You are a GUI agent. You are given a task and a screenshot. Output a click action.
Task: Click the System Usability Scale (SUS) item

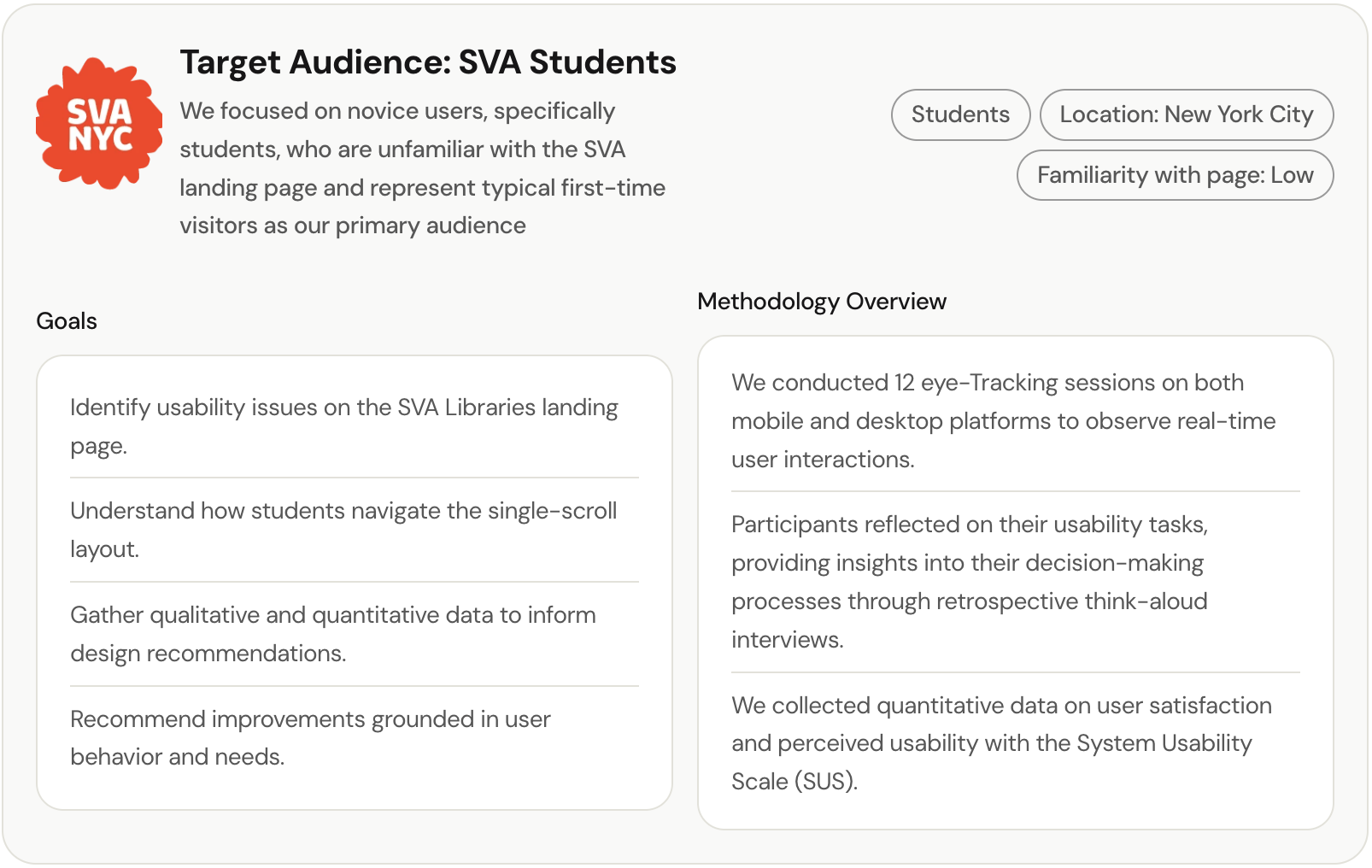tap(1001, 743)
